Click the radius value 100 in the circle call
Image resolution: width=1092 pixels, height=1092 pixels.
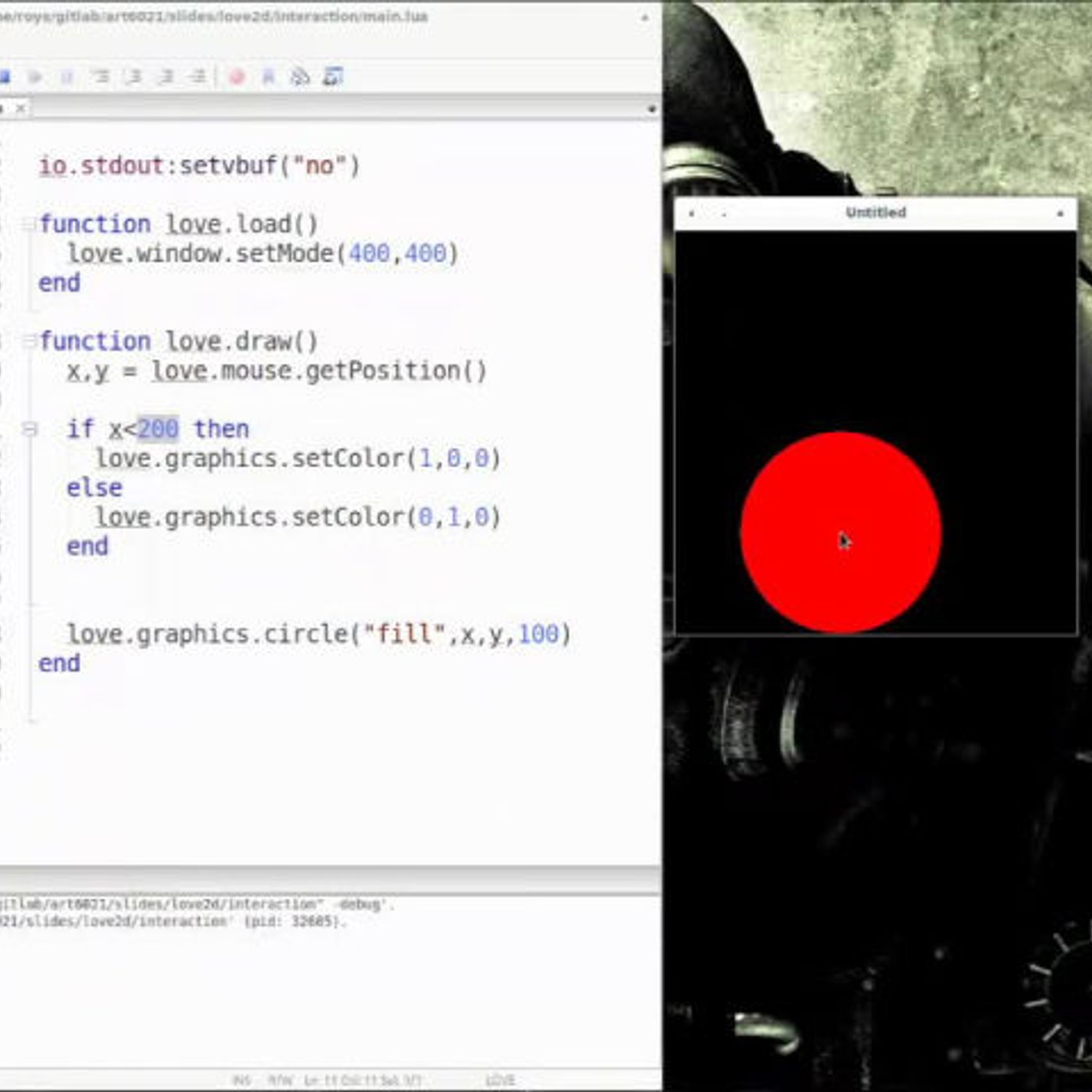tap(538, 633)
